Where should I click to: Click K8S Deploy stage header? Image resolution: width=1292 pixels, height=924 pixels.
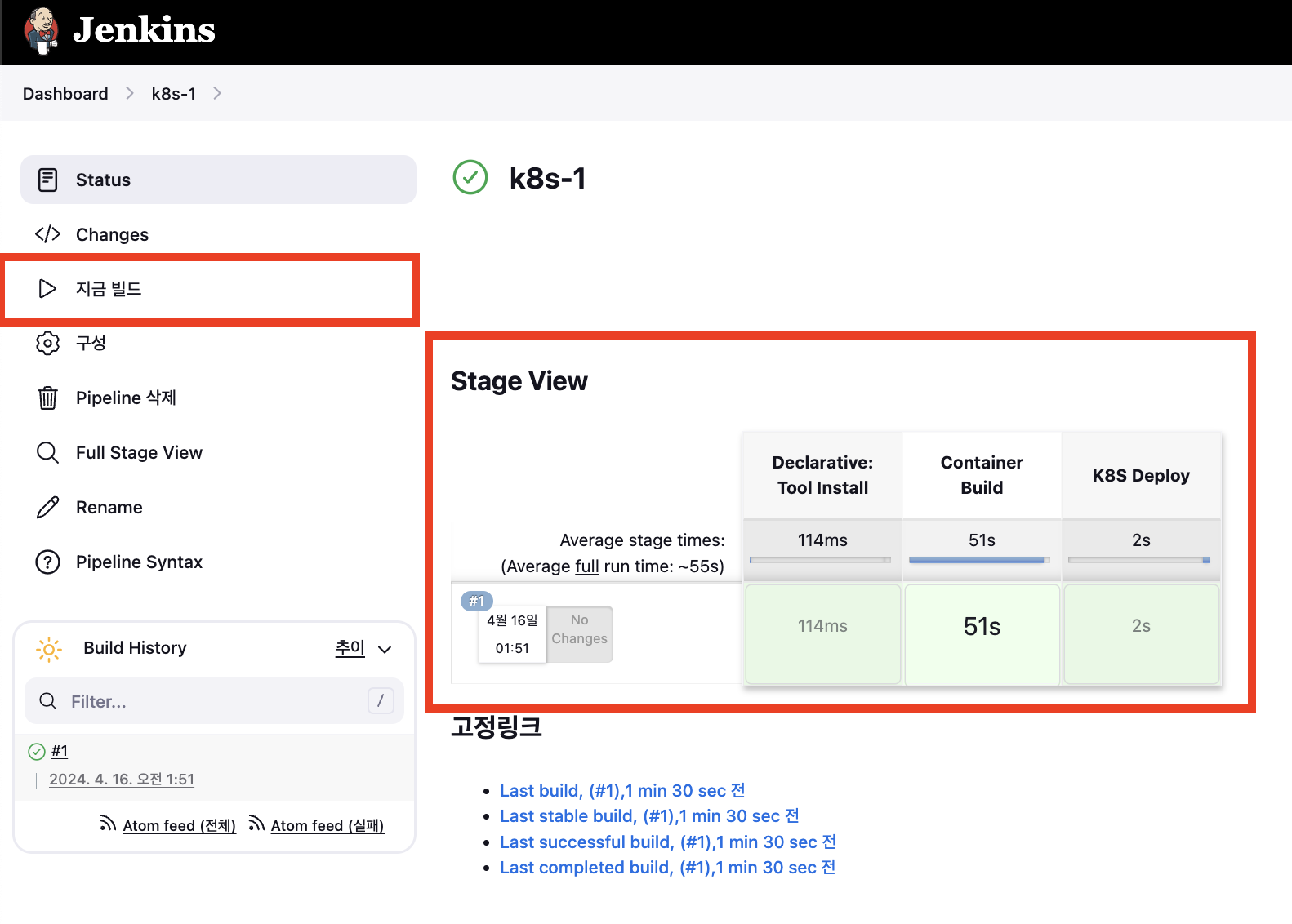(x=1141, y=475)
